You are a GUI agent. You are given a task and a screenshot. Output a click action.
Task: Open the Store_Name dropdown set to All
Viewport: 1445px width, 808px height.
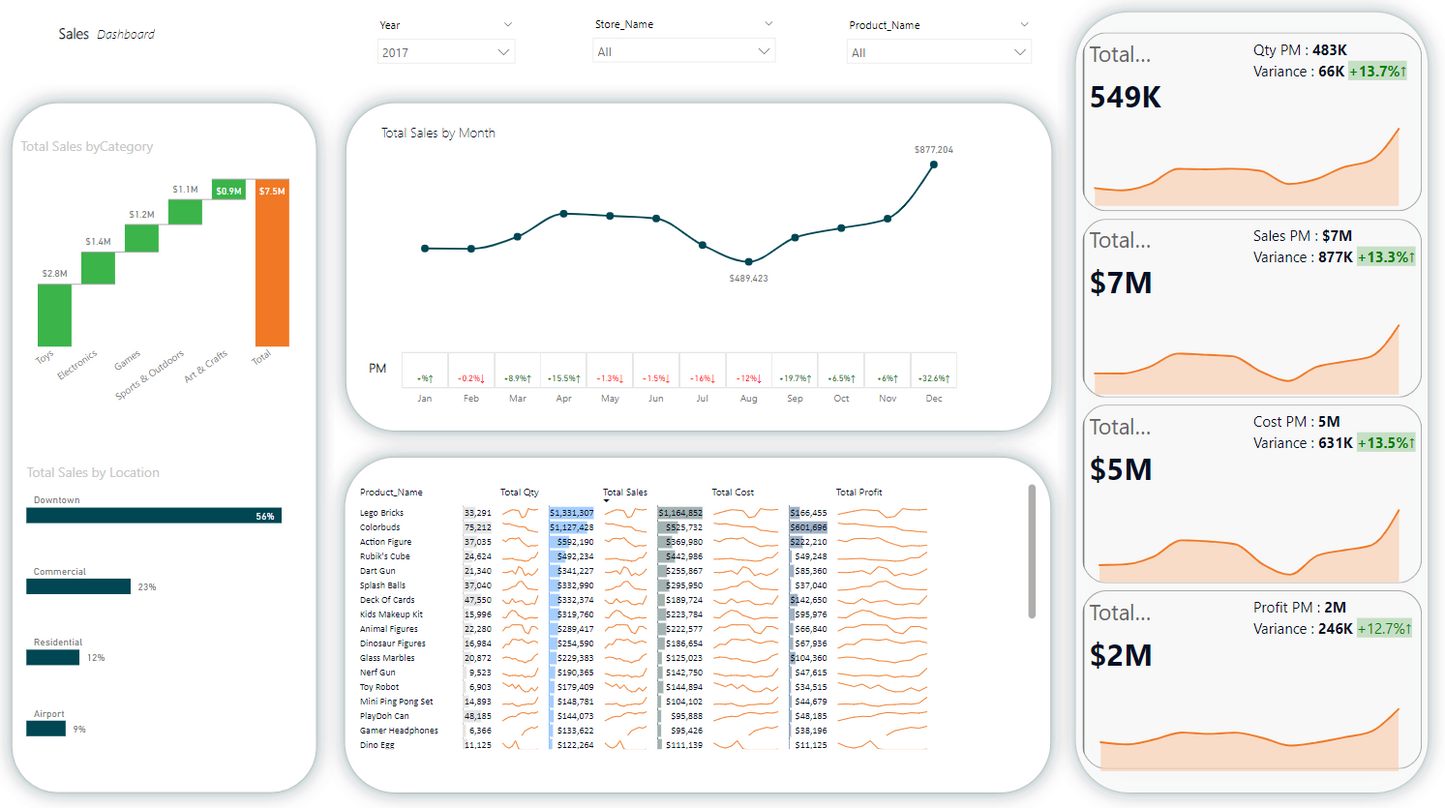point(683,51)
